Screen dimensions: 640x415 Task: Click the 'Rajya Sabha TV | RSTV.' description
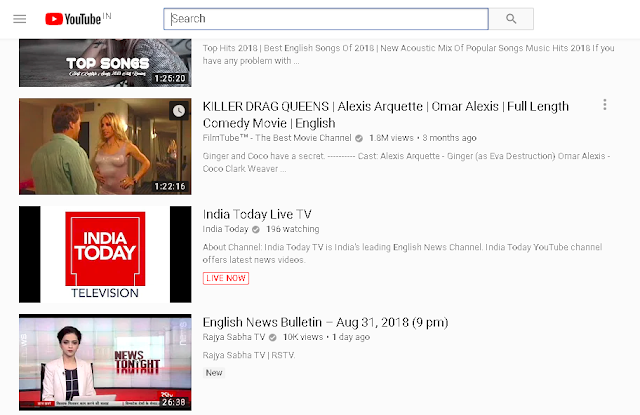pos(249,355)
